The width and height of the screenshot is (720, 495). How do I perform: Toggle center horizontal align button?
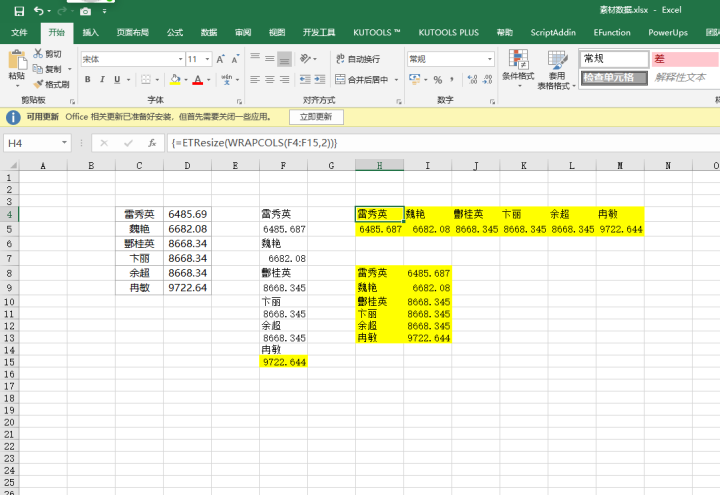(x=270, y=79)
